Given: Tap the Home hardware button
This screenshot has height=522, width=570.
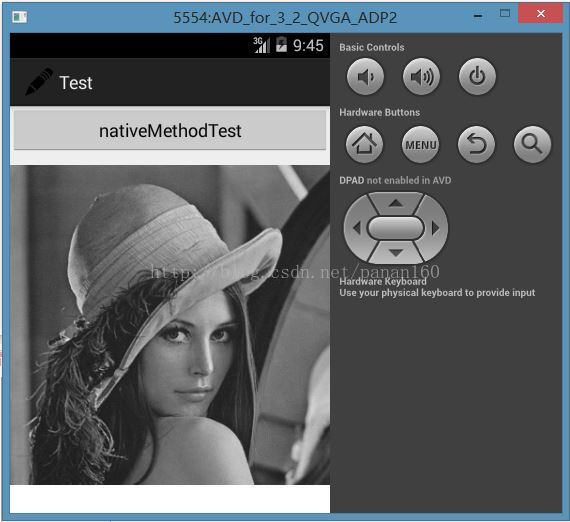Looking at the screenshot, I should click(364, 144).
